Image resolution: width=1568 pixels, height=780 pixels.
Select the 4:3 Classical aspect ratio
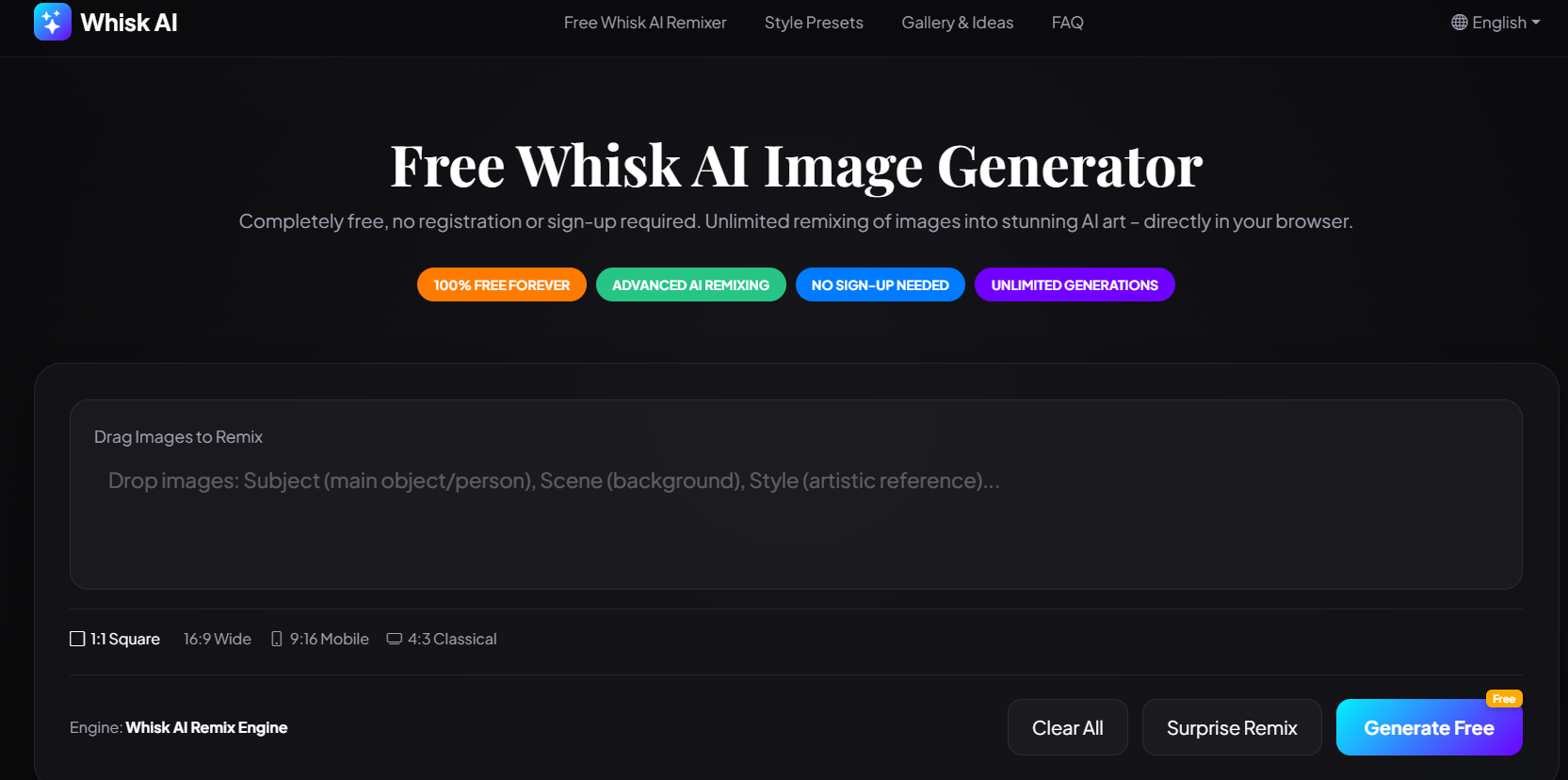click(x=442, y=639)
